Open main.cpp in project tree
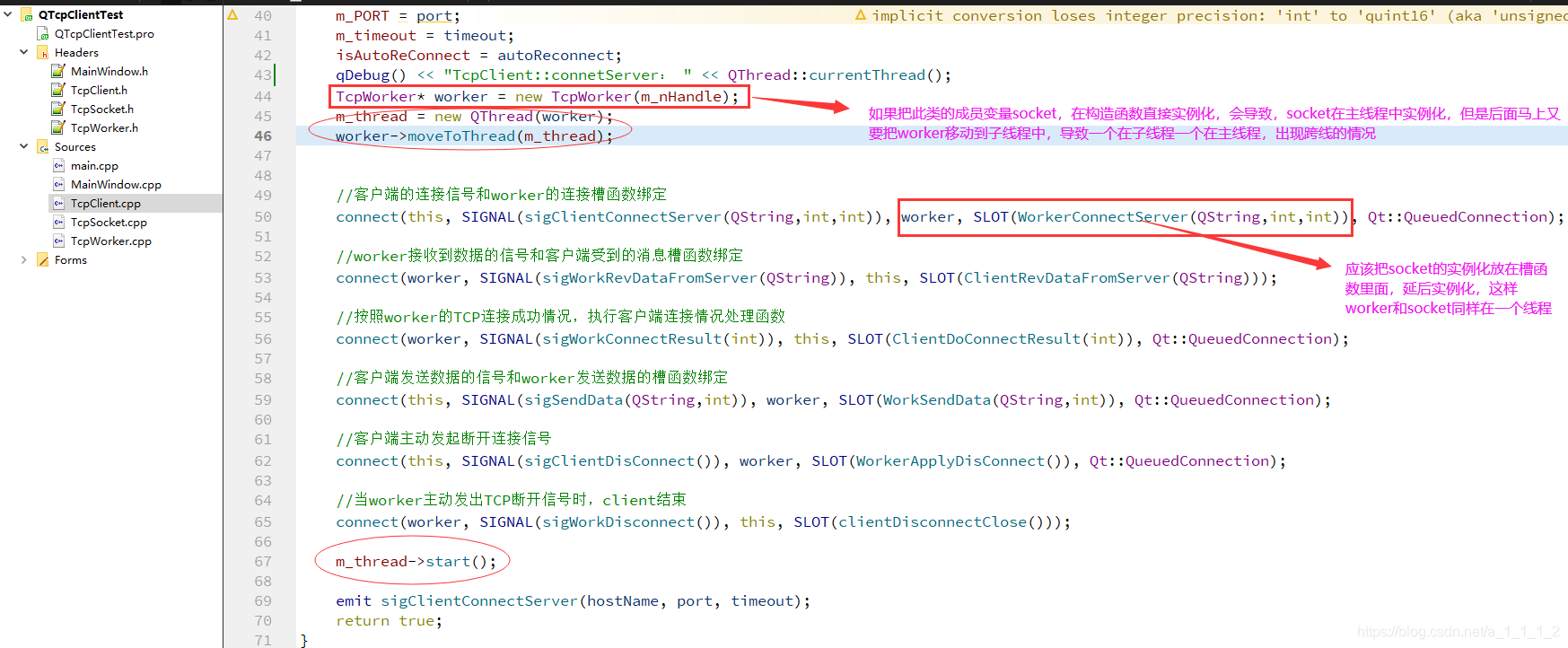 (94, 165)
